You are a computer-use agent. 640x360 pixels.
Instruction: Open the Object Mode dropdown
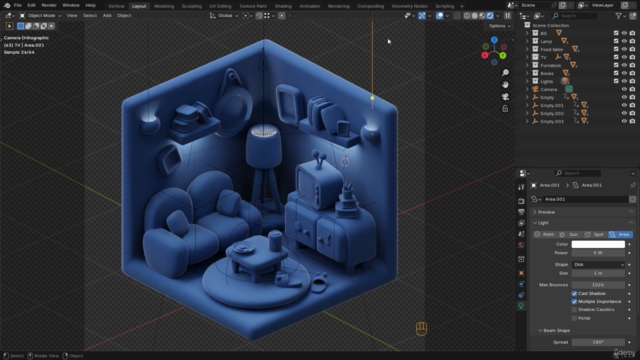point(40,16)
